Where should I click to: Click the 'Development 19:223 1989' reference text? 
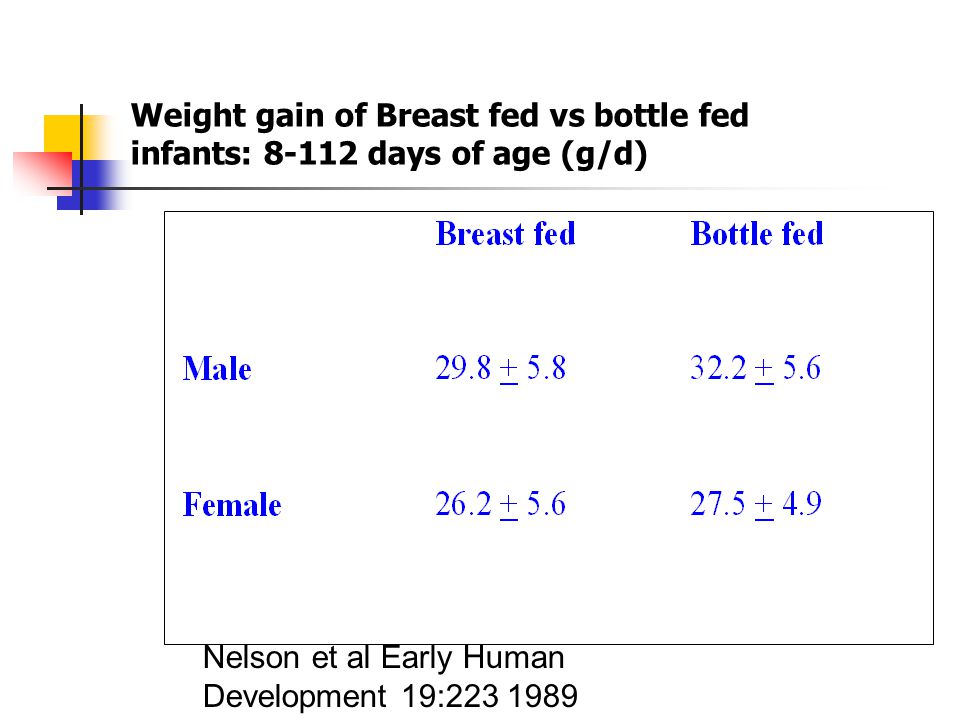390,697
